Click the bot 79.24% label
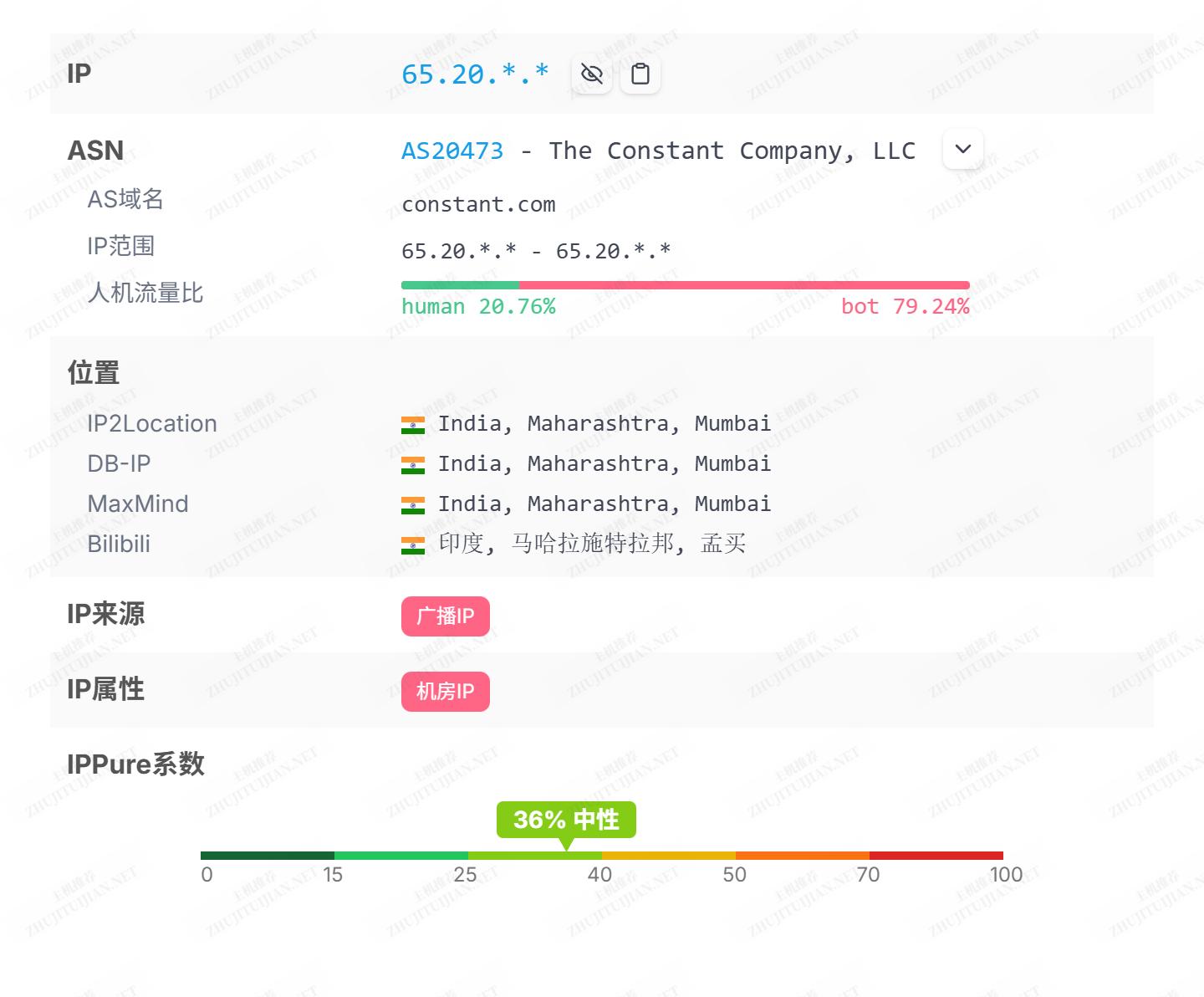The width and height of the screenshot is (1204, 997). point(905,307)
